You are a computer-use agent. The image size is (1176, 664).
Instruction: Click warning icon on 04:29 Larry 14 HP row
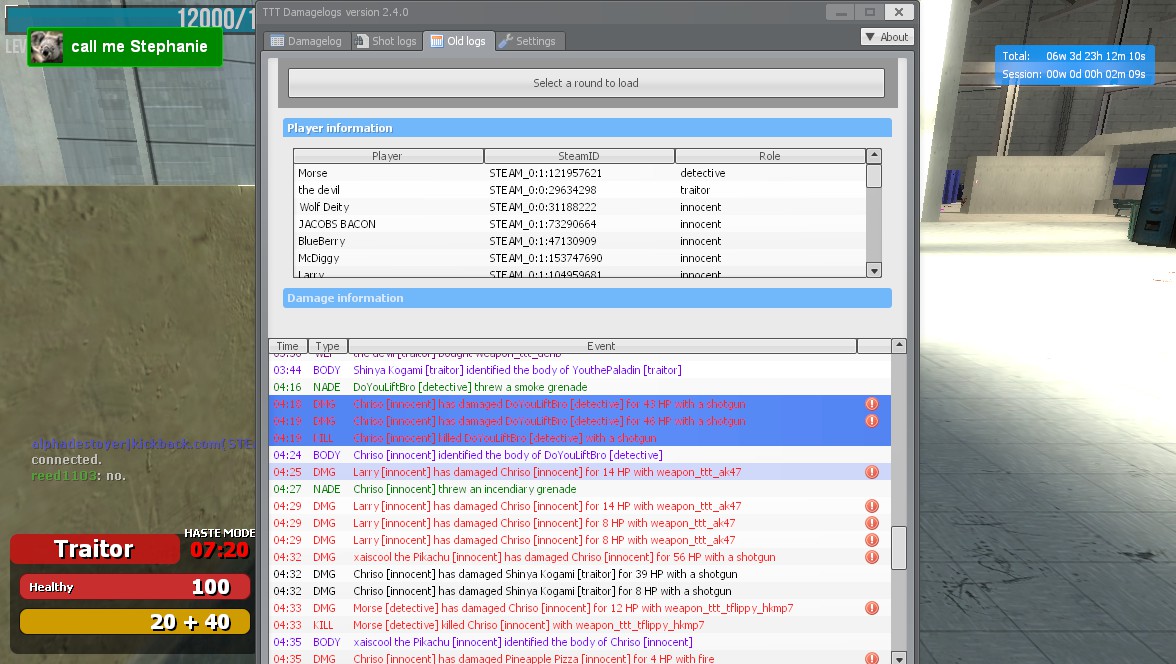click(872, 506)
